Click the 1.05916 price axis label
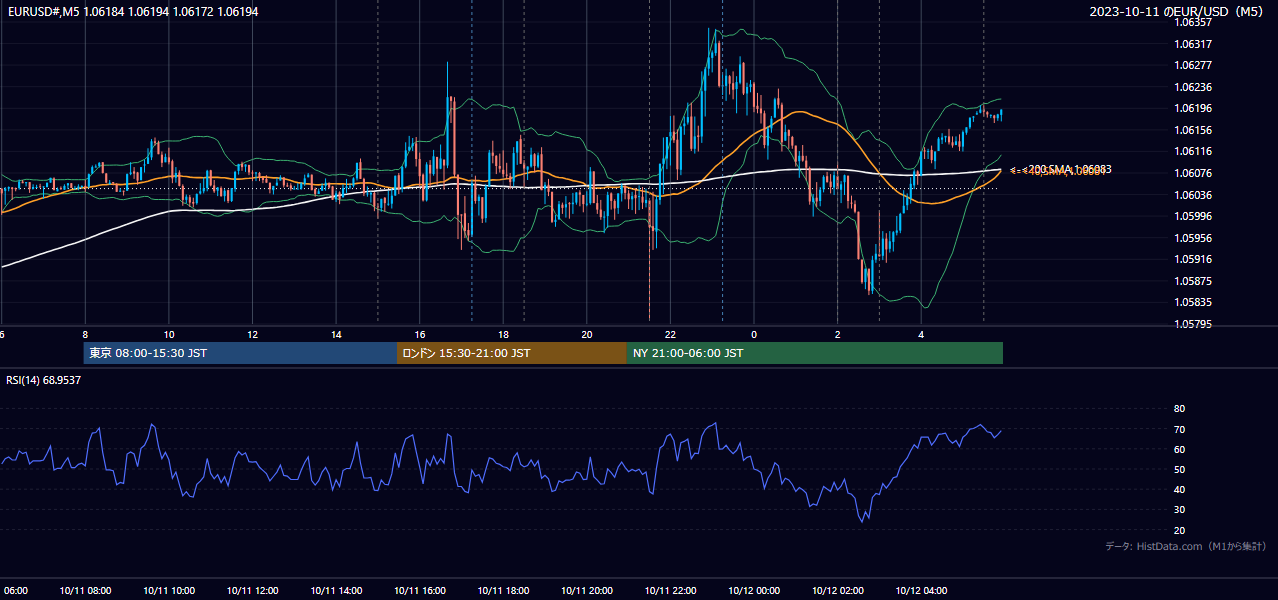Screen dimensions: 1278x600 pos(1192,259)
